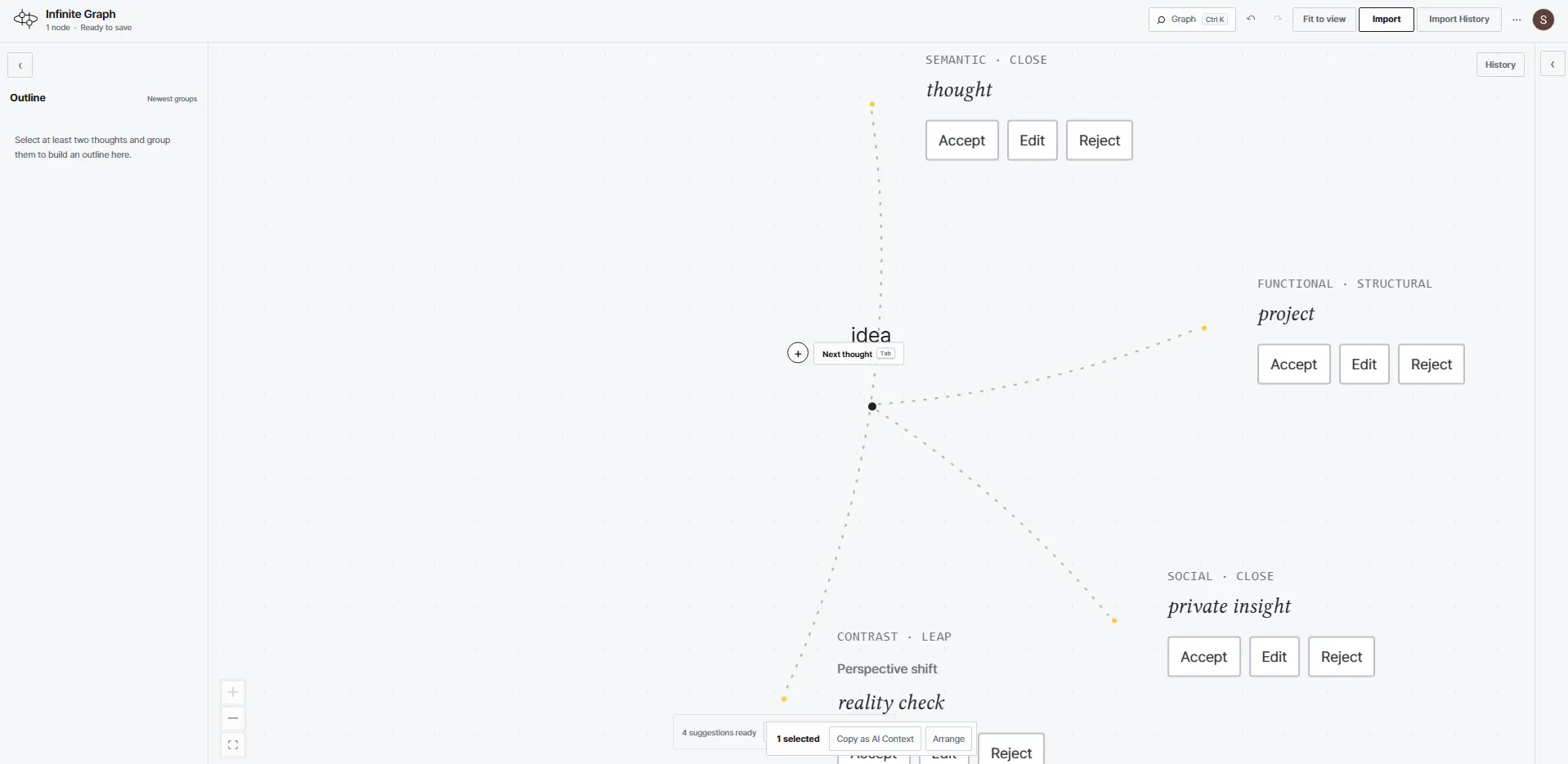The width and height of the screenshot is (1568, 764).
Task: Open Import History
Action: coord(1458,20)
